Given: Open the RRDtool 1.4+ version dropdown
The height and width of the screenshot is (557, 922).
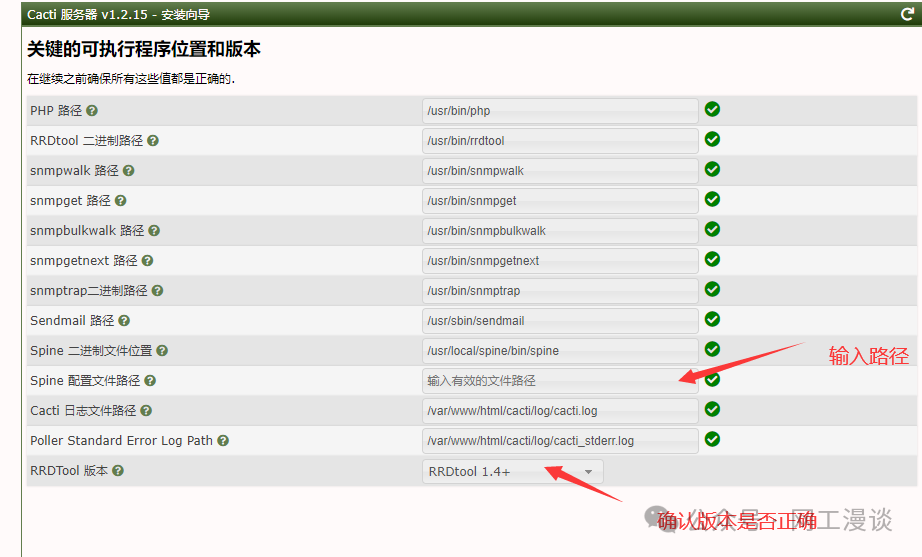Looking at the screenshot, I should [513, 472].
